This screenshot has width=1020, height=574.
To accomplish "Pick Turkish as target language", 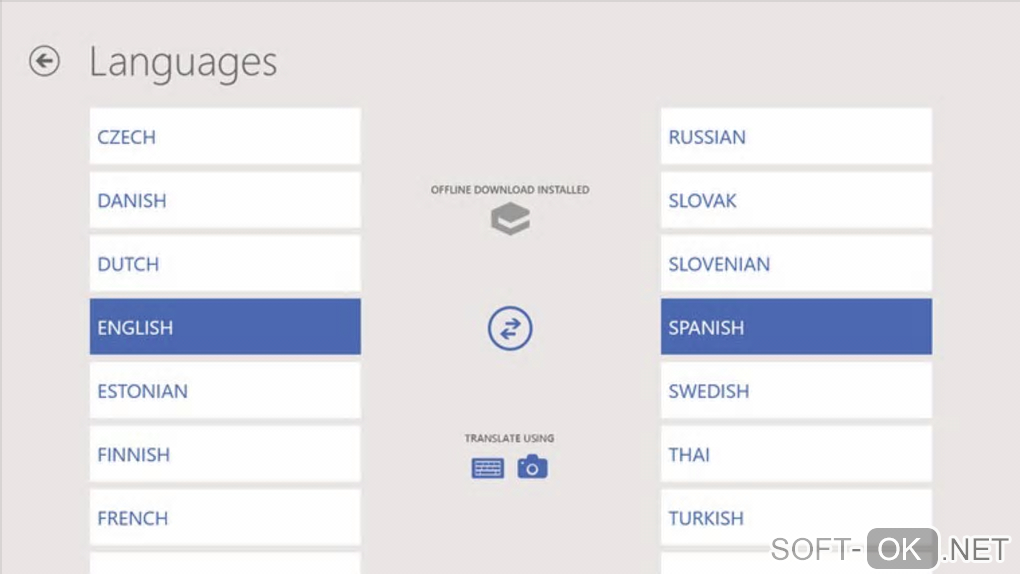I will point(796,518).
